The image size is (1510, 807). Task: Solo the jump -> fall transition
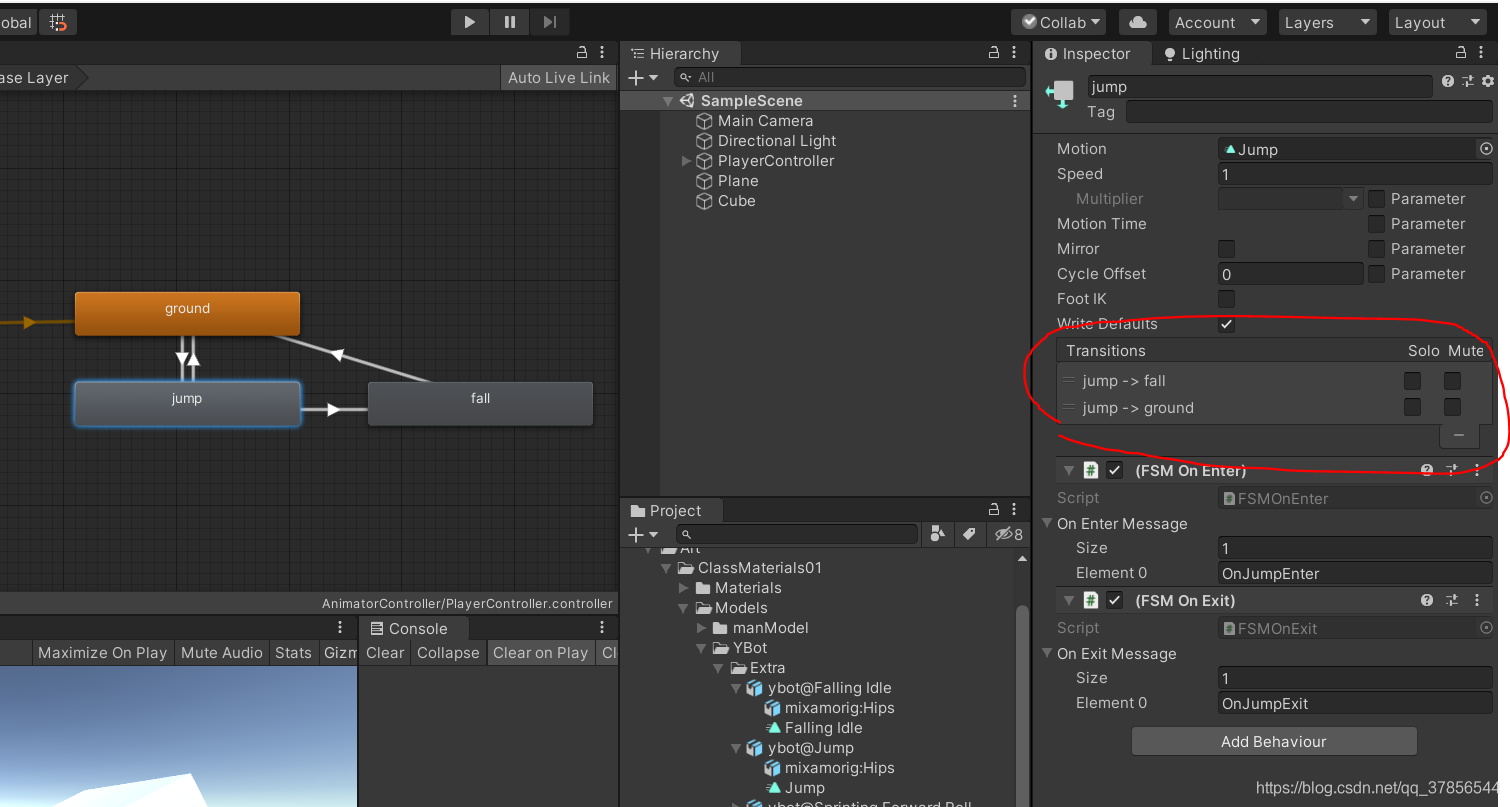point(1412,381)
